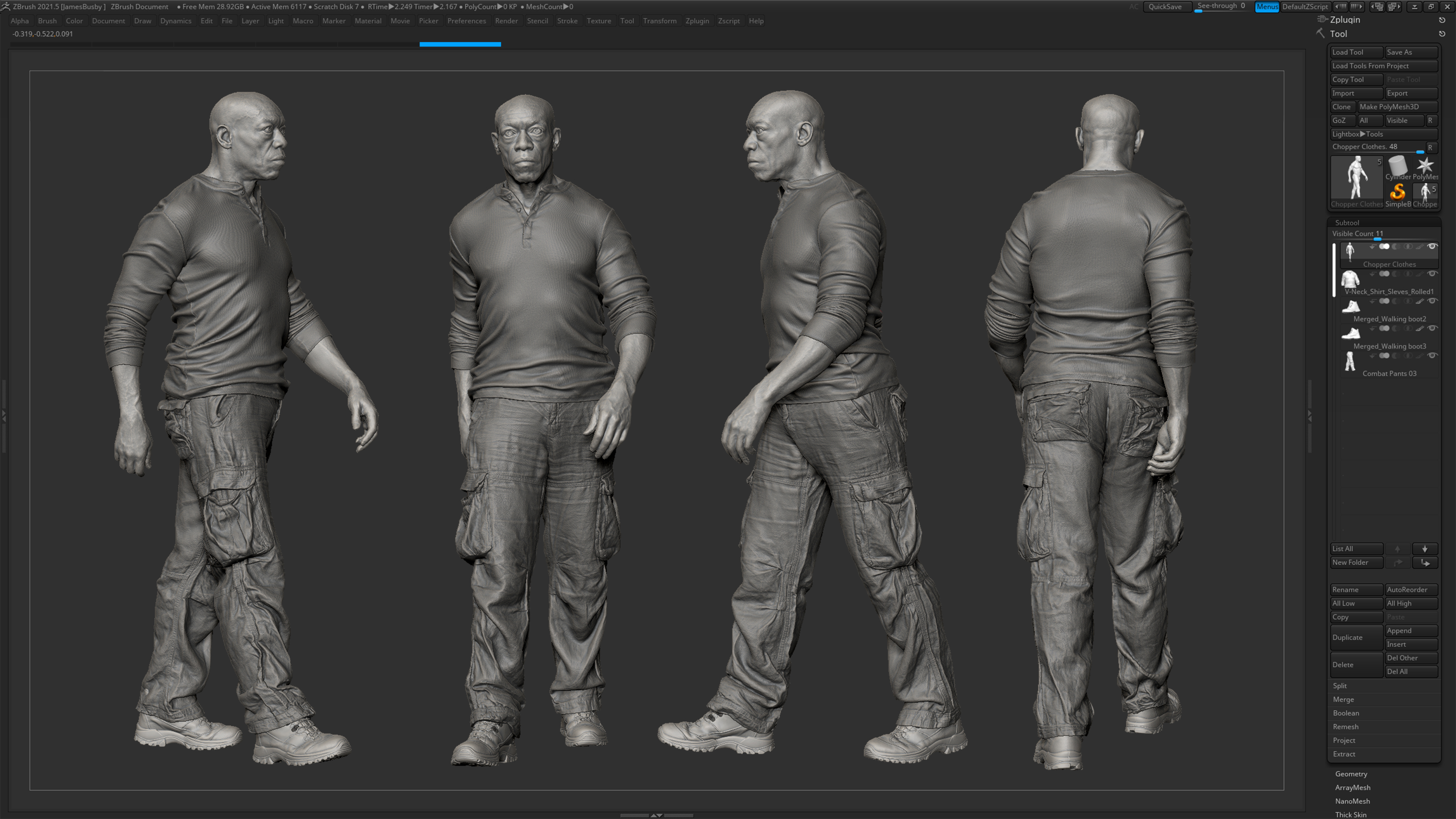Click the polypaint brush icon on Merged_Walking boot2
The height and width of the screenshot is (819, 1456).
pyautogui.click(x=1419, y=301)
